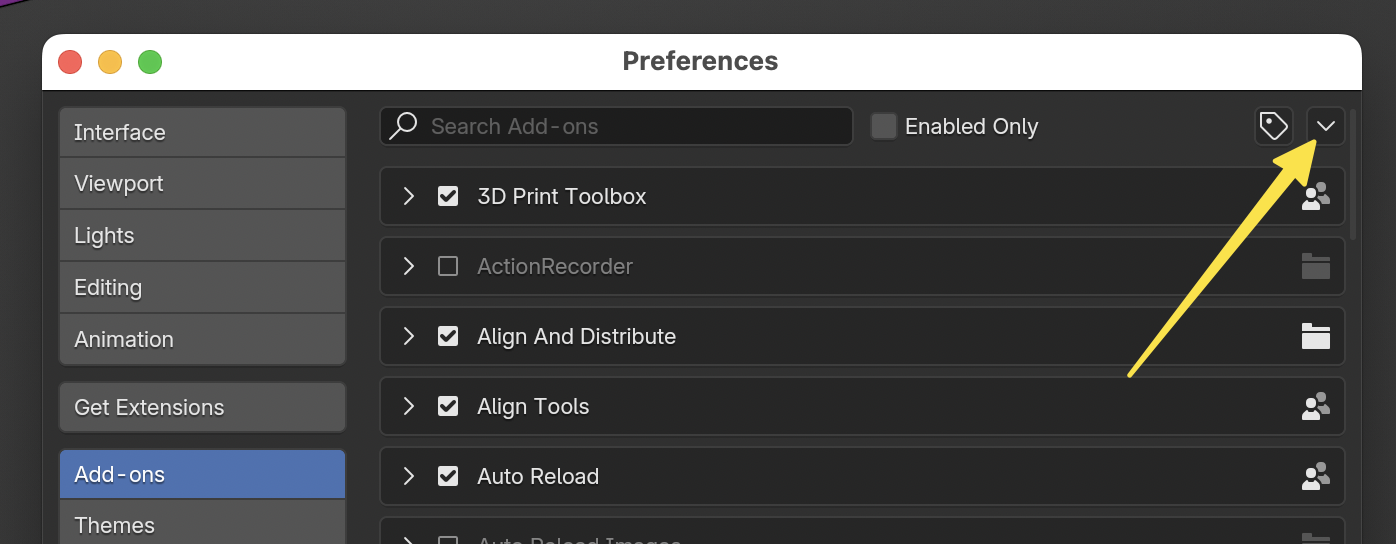
Task: Switch to the Interface preferences tab
Action: pos(202,132)
